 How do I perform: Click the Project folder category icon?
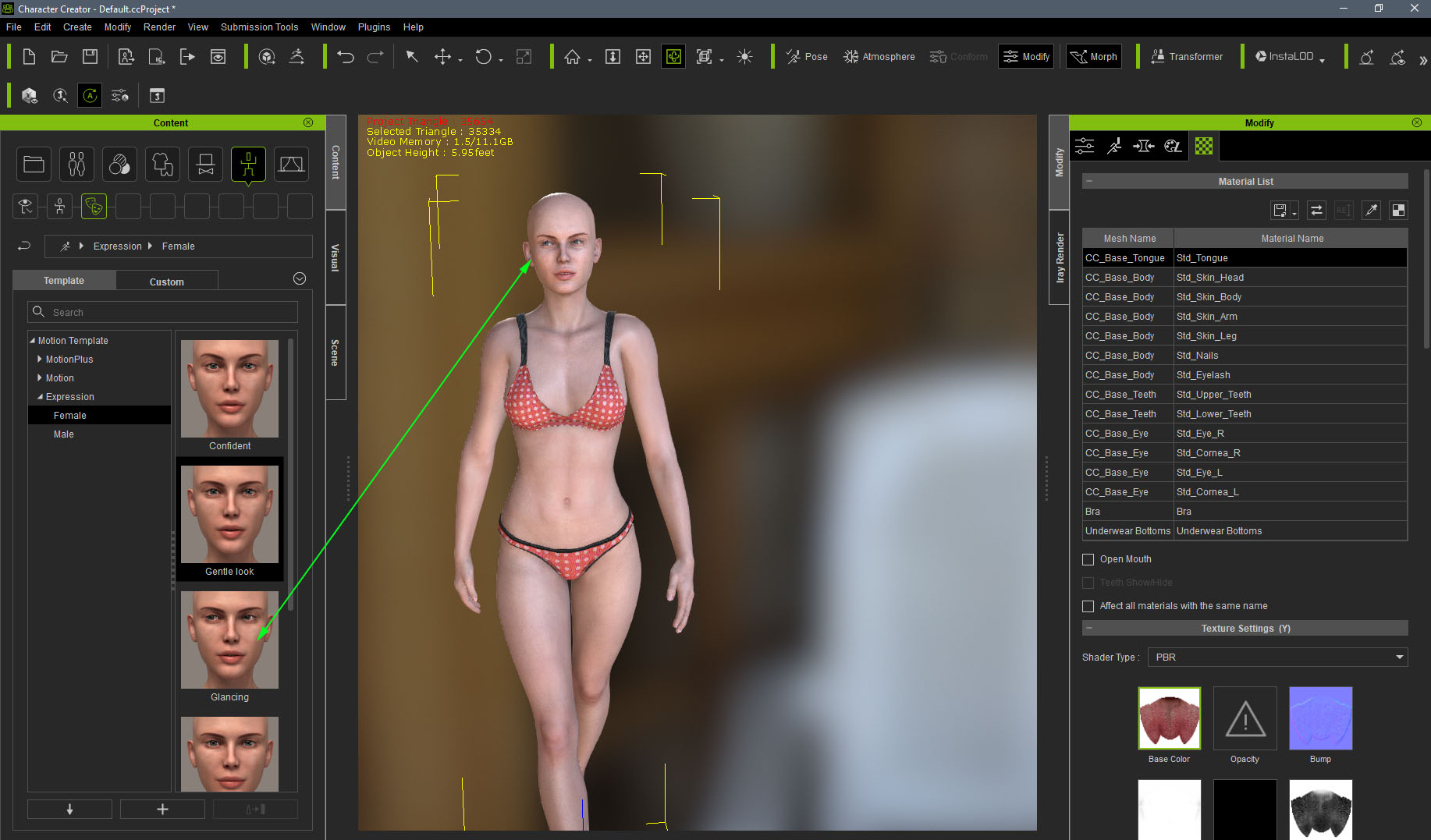coord(34,165)
